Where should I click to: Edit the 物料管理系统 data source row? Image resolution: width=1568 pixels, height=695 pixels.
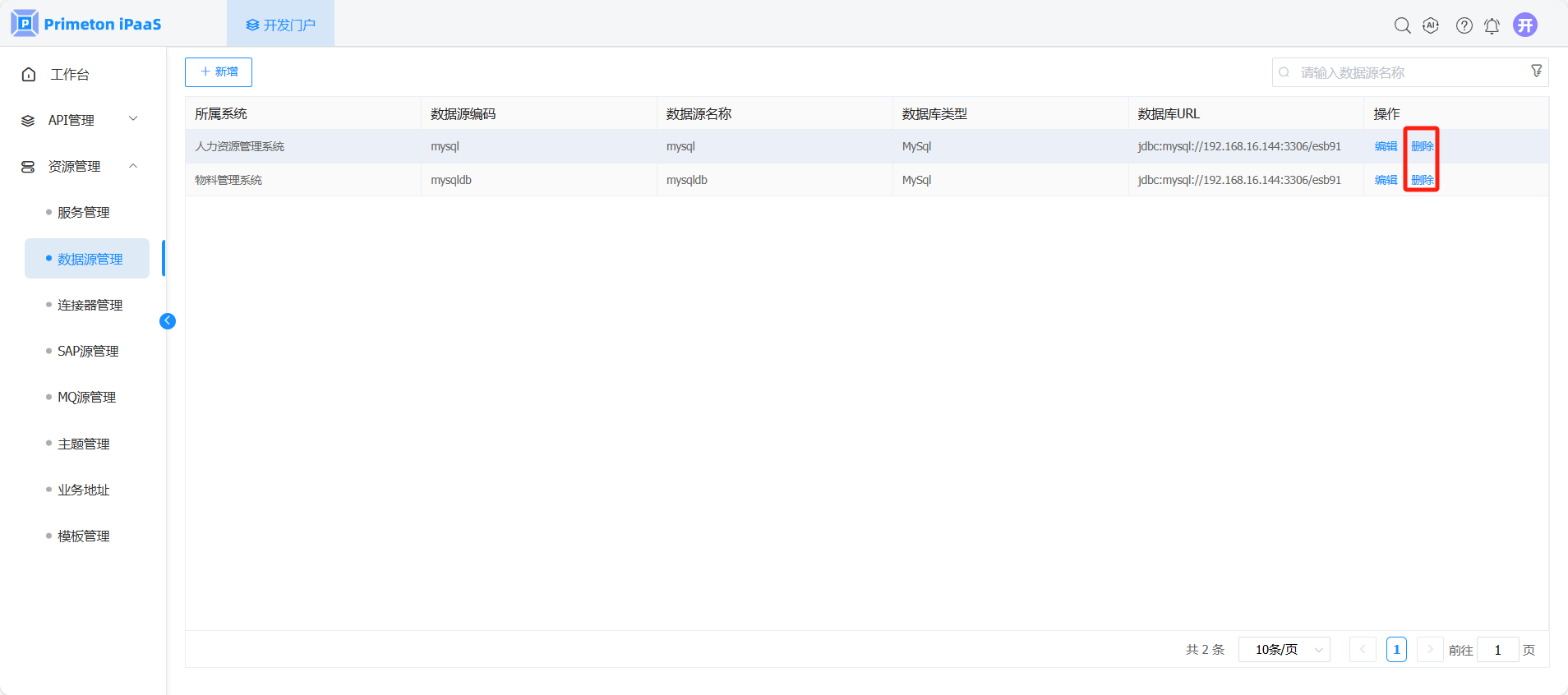[1386, 180]
